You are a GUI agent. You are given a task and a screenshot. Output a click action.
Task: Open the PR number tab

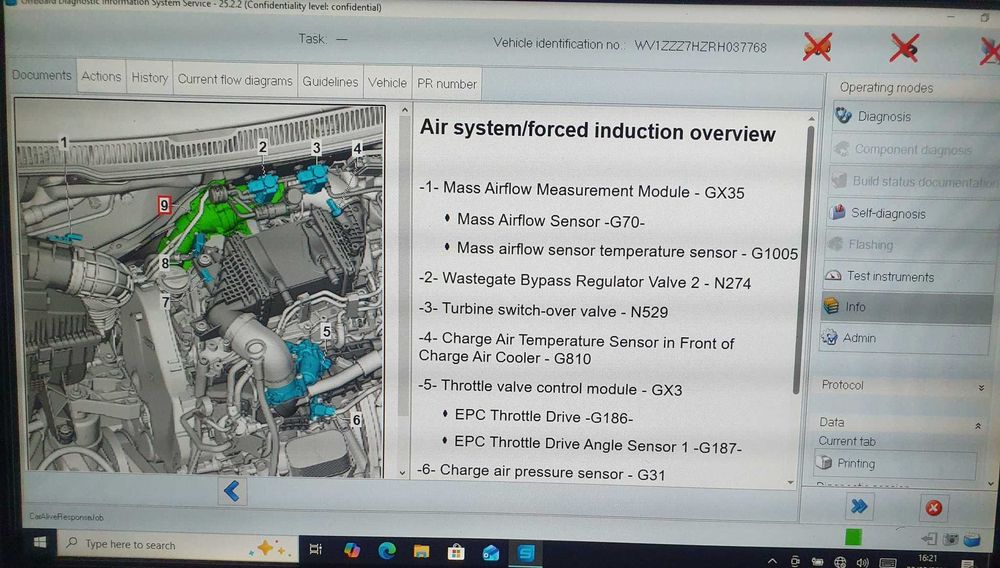(446, 84)
